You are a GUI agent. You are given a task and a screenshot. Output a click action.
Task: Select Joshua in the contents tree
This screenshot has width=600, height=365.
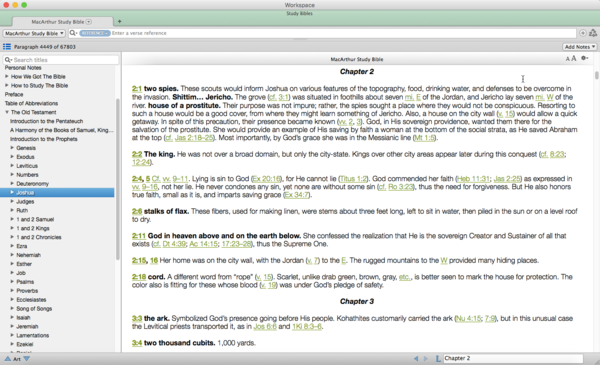[57, 192]
